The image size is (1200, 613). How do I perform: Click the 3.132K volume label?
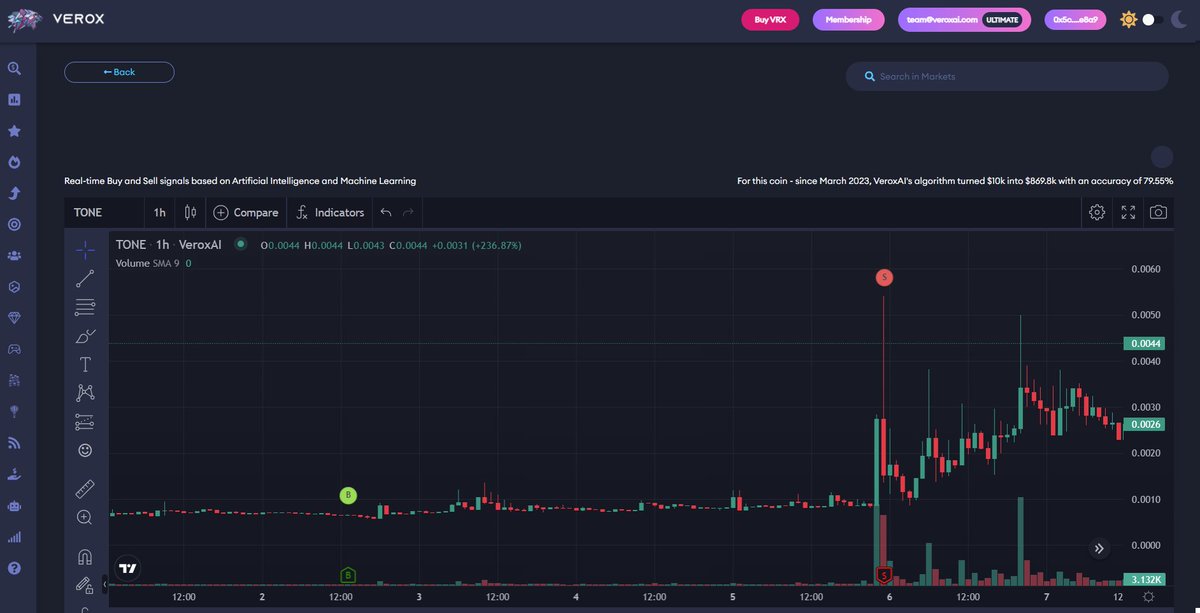tap(1145, 580)
